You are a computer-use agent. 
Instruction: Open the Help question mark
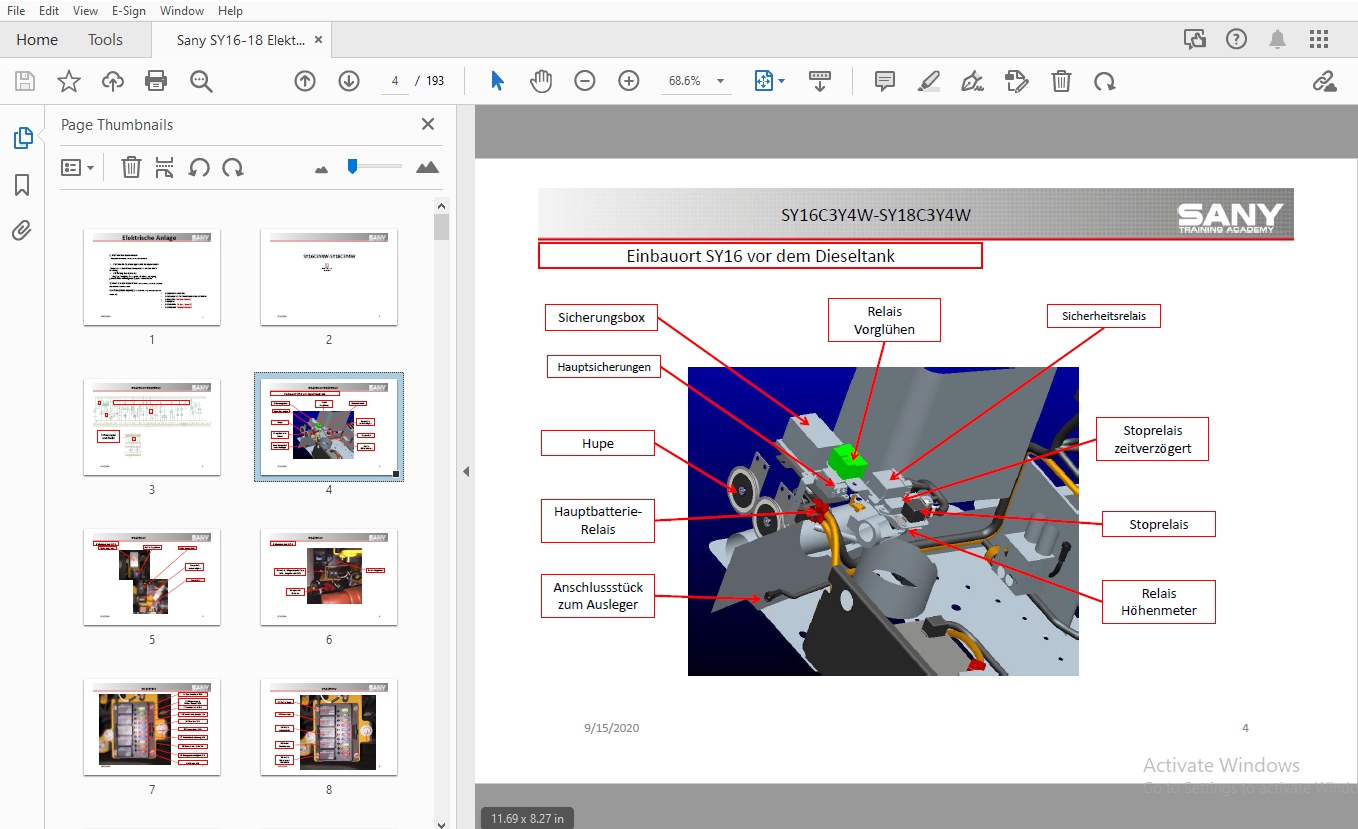(1236, 39)
